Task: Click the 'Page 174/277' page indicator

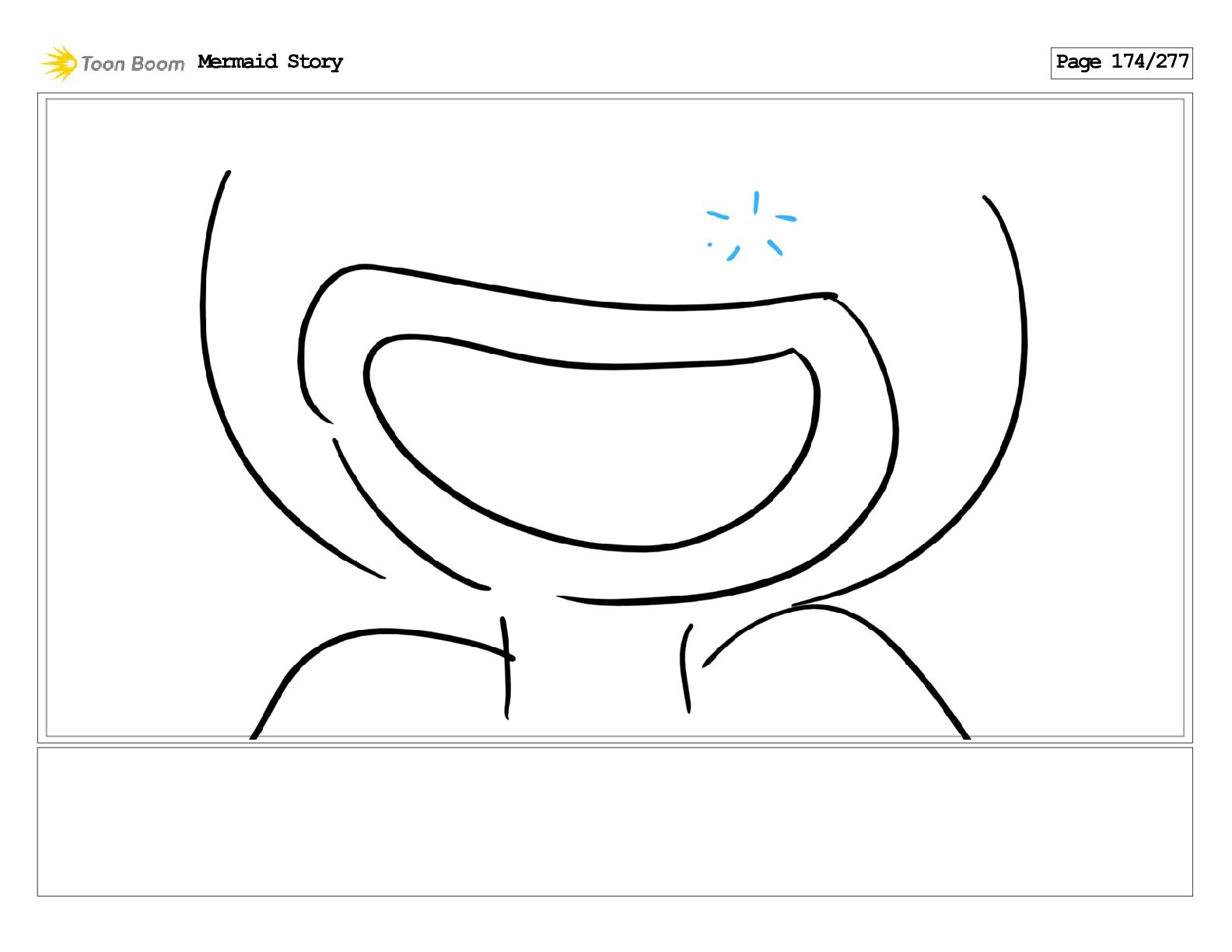Action: pyautogui.click(x=1121, y=62)
